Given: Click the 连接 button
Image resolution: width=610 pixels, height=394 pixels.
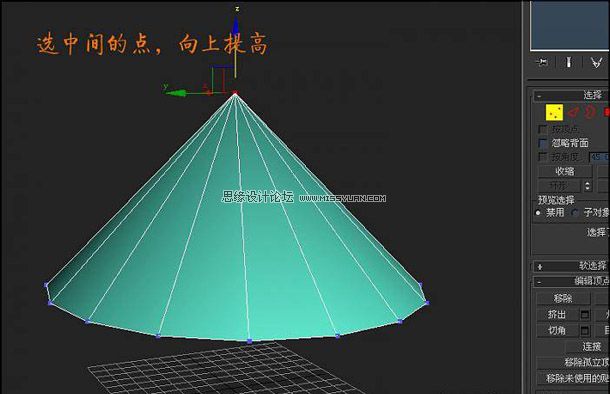Looking at the screenshot, I should (x=587, y=346).
